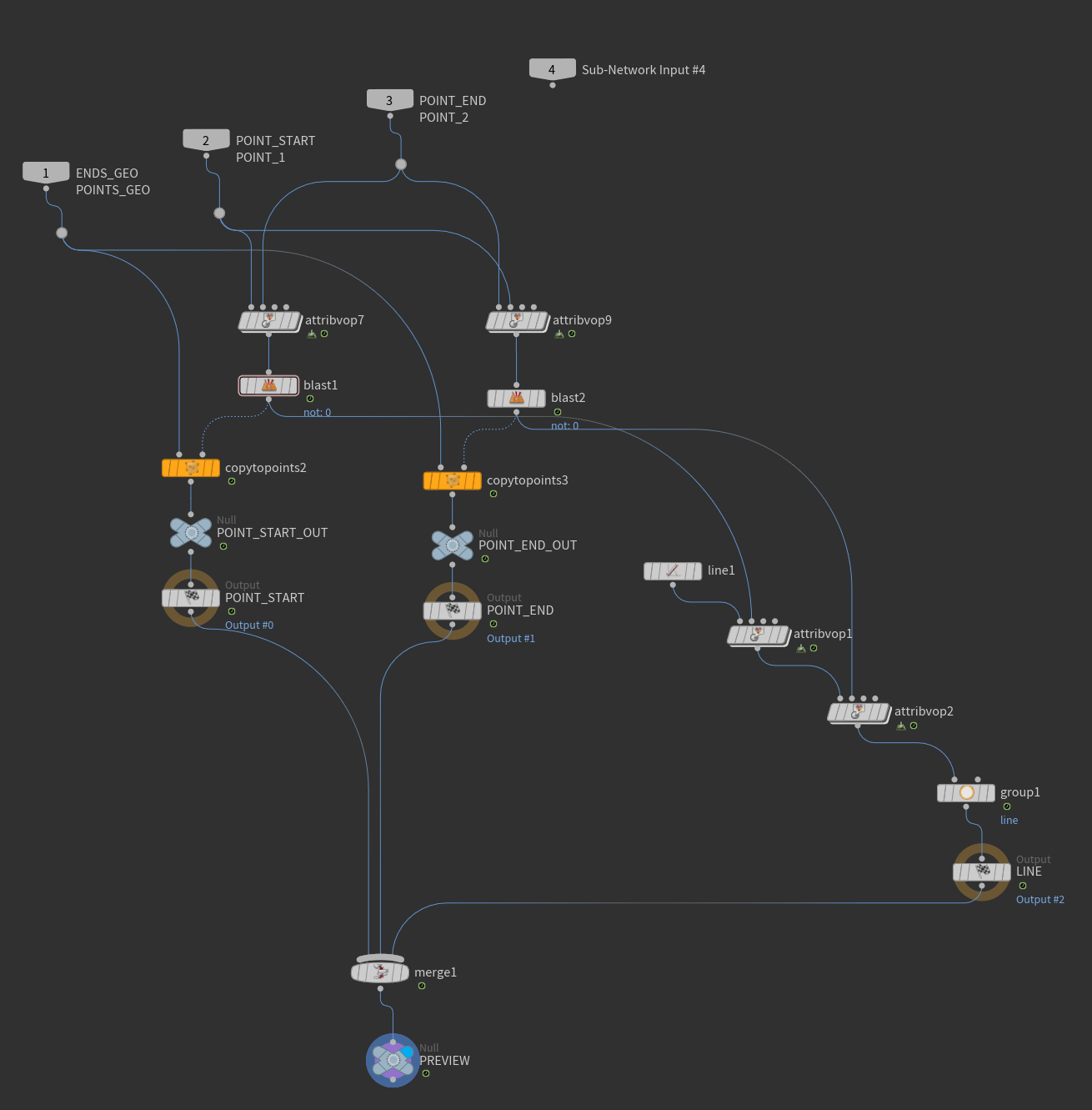Click the green status indicator under merge1
1092x1110 pixels.
(x=422, y=986)
